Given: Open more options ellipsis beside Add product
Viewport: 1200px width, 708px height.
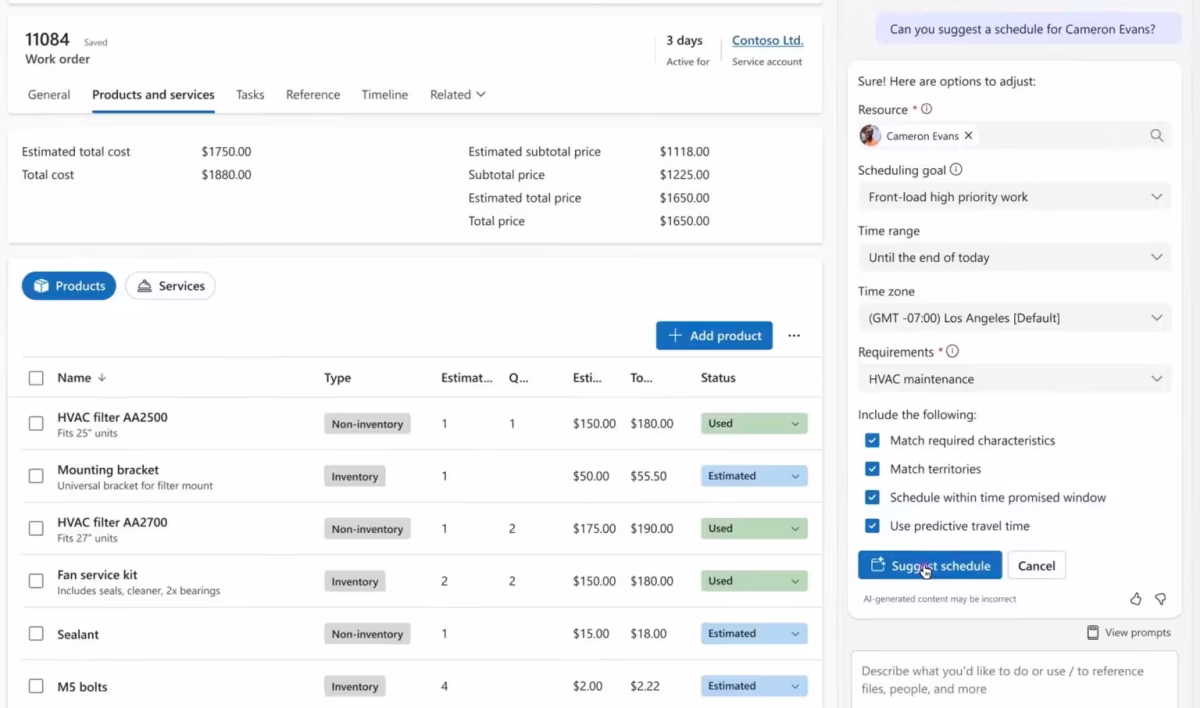Looking at the screenshot, I should click(x=794, y=336).
